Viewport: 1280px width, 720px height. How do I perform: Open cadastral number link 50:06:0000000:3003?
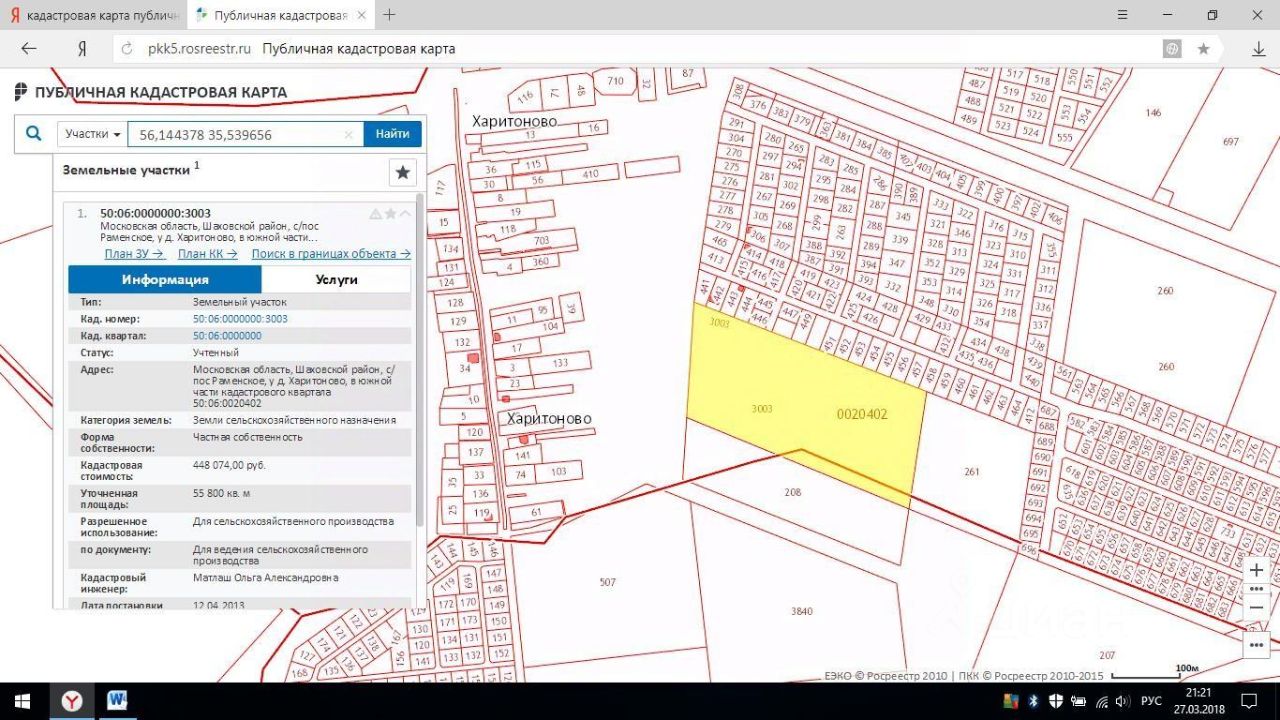[x=240, y=319]
